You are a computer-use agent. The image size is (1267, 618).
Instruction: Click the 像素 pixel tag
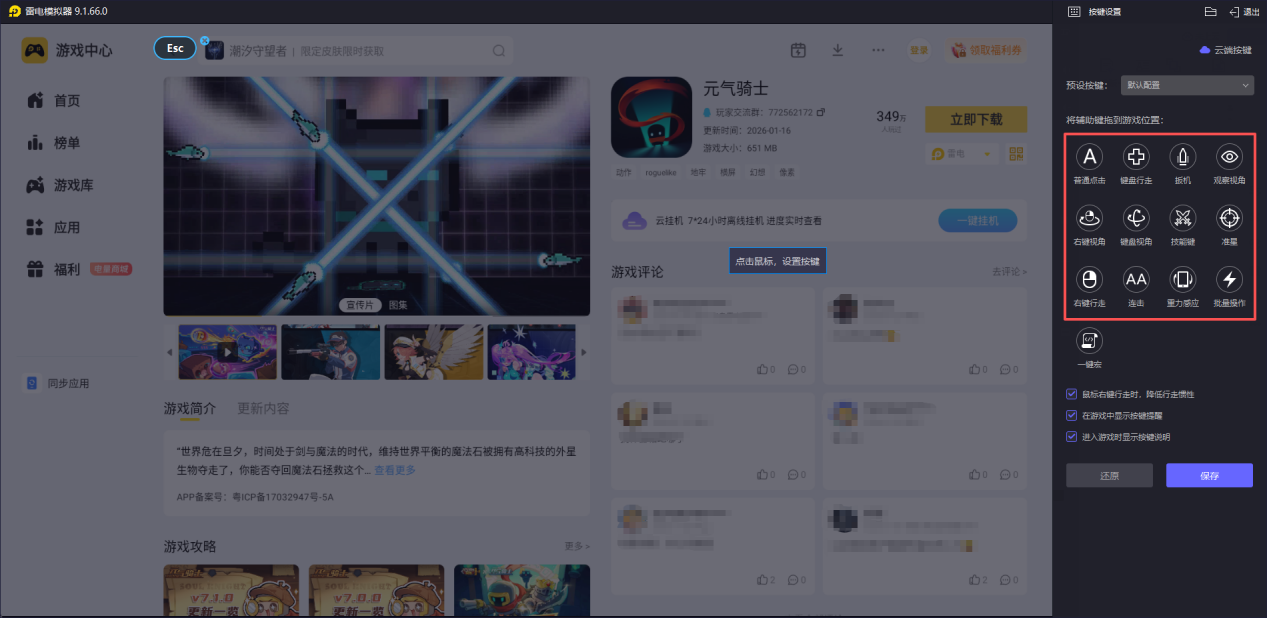click(x=788, y=172)
